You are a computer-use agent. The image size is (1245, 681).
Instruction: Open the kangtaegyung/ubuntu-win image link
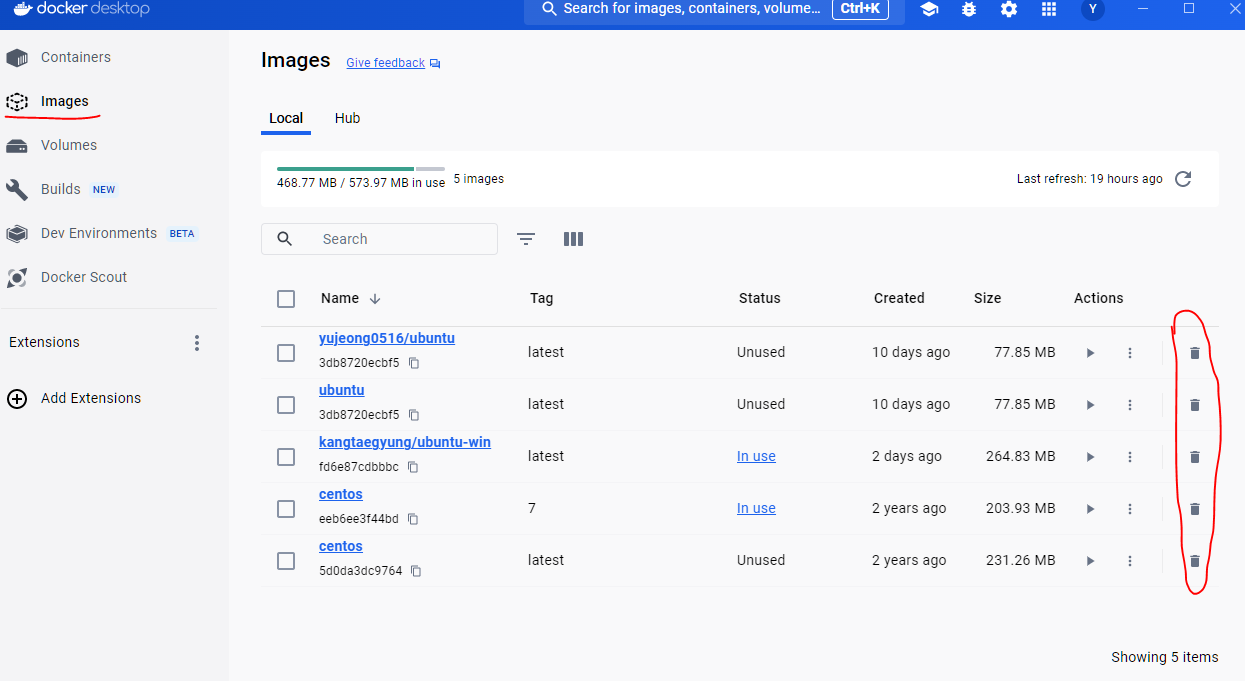pyautogui.click(x=405, y=442)
